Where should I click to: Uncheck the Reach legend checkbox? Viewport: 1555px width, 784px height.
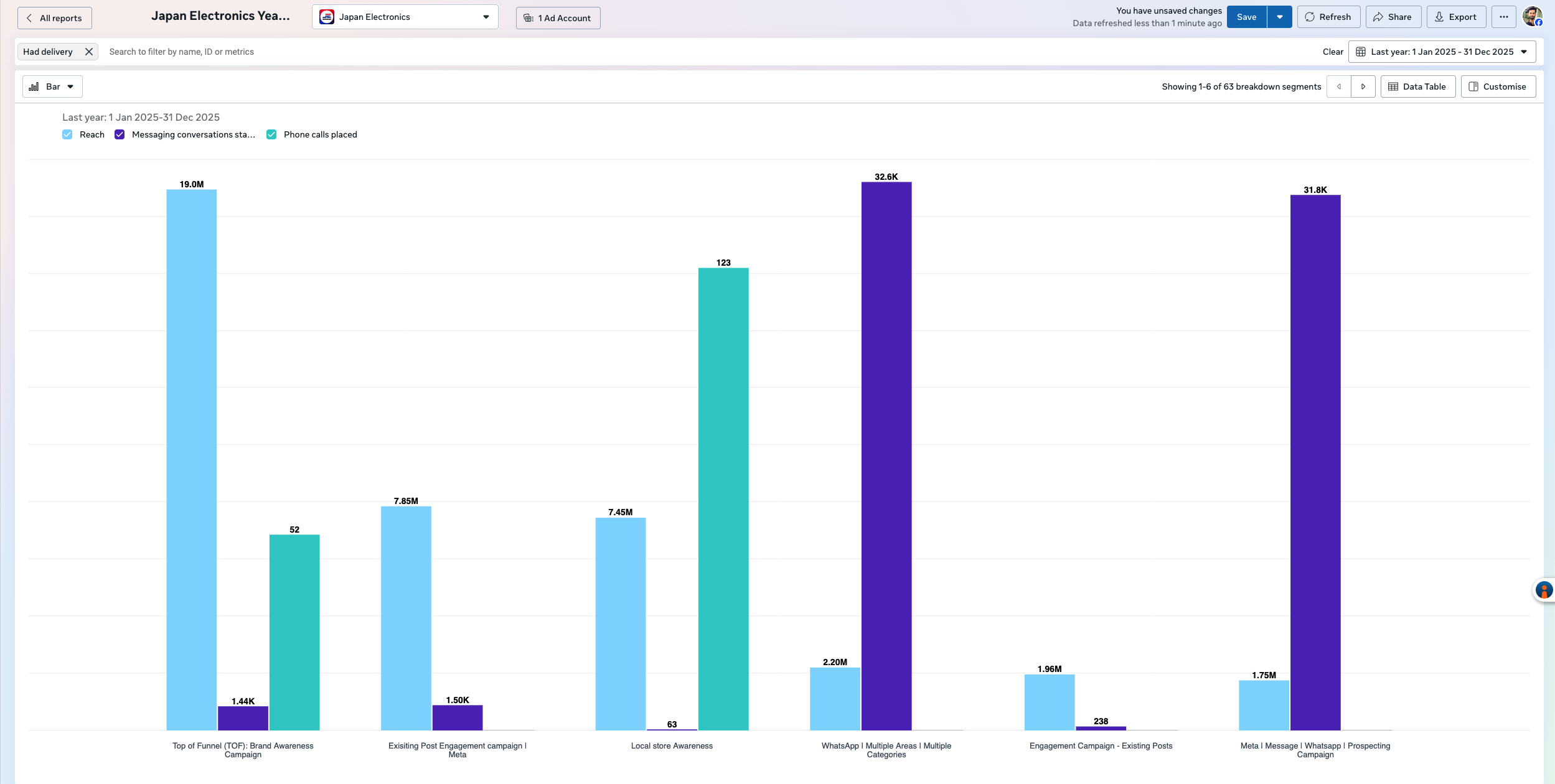pos(67,134)
